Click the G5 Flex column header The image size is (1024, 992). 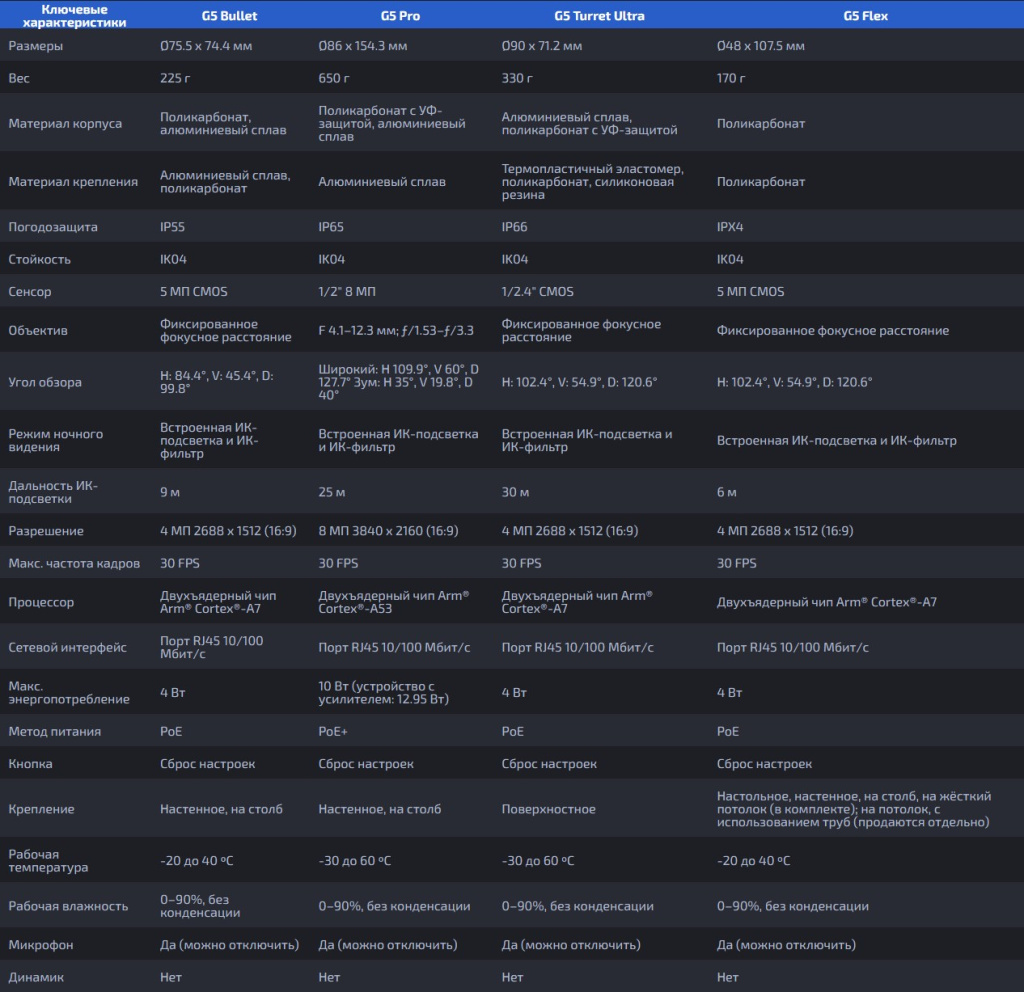pos(865,16)
